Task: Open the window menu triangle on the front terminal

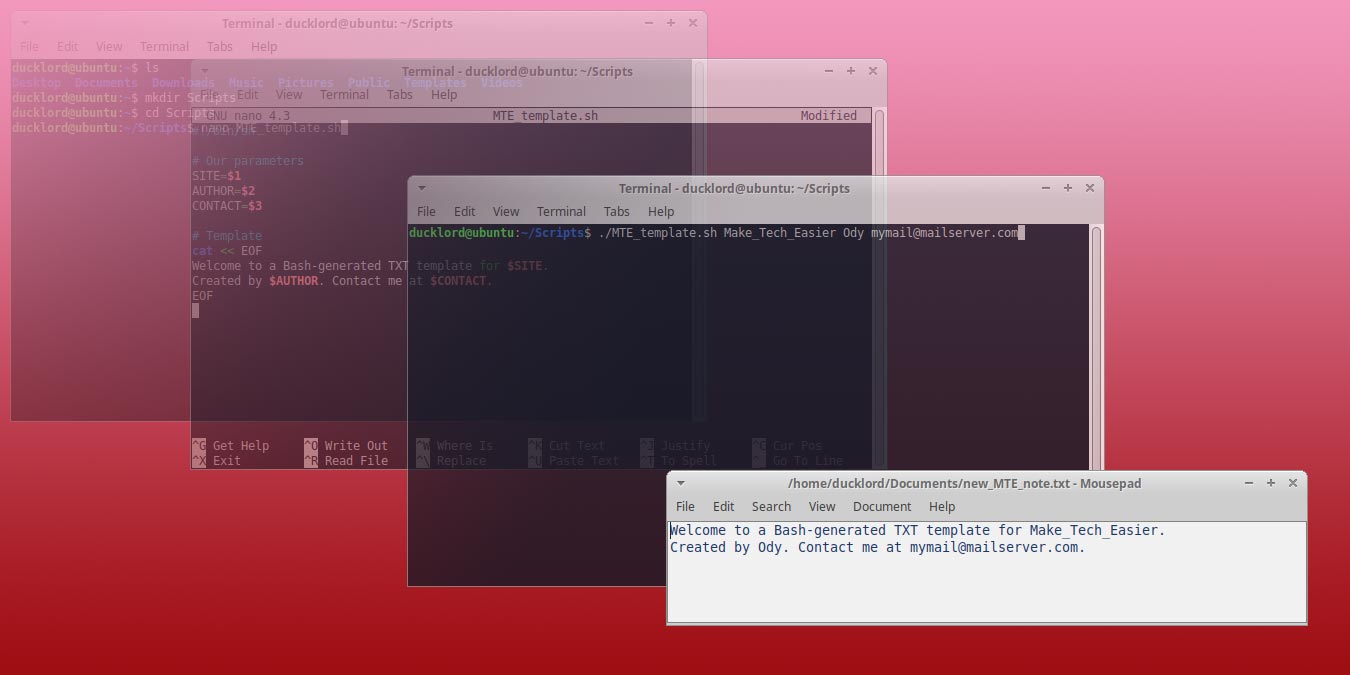Action: (420, 188)
